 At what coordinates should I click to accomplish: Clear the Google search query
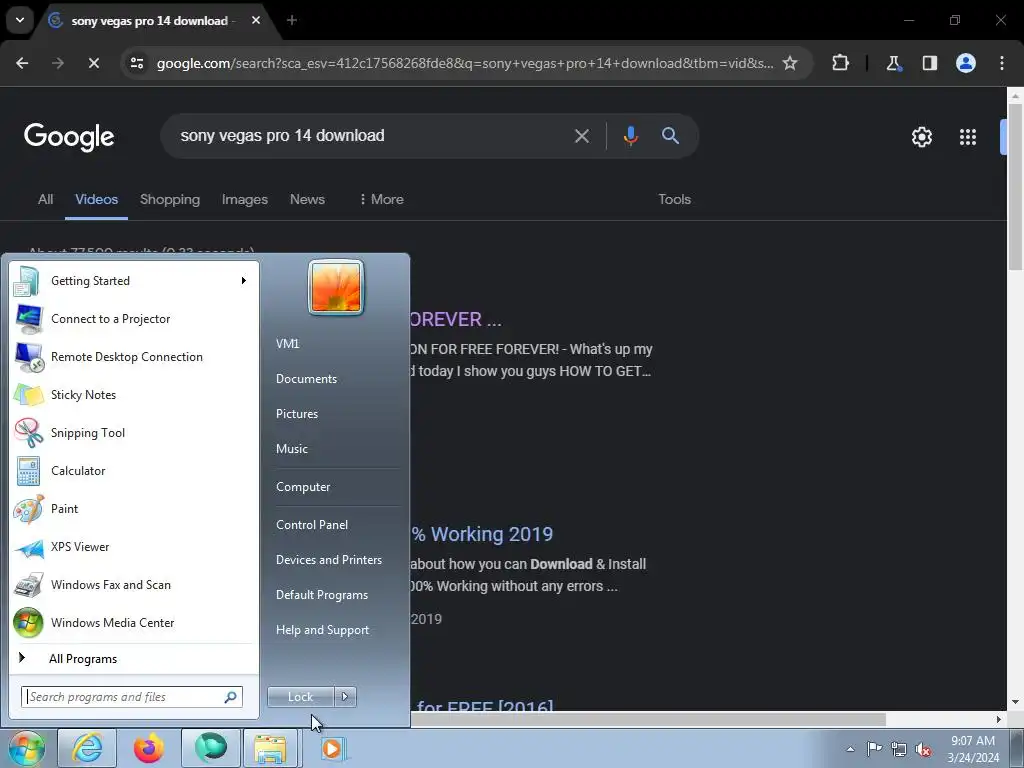tap(581, 136)
